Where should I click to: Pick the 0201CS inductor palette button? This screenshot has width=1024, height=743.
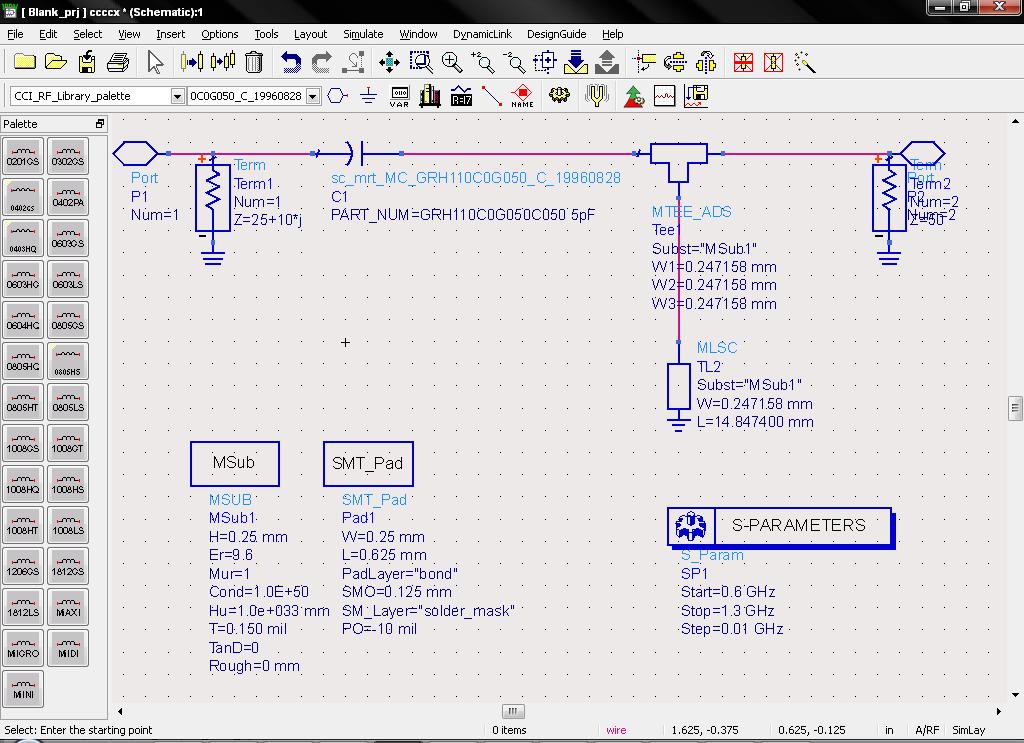pos(23,156)
